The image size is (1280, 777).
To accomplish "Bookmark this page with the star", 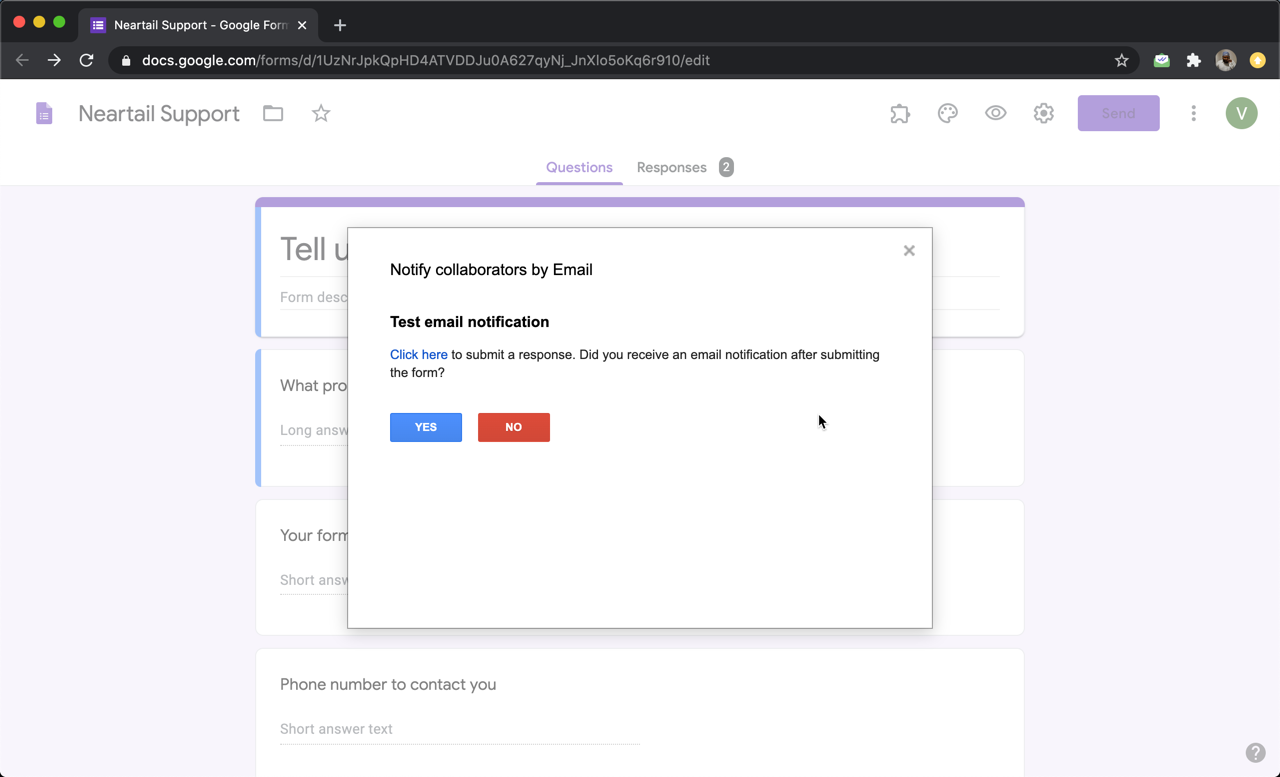I will tap(1122, 60).
